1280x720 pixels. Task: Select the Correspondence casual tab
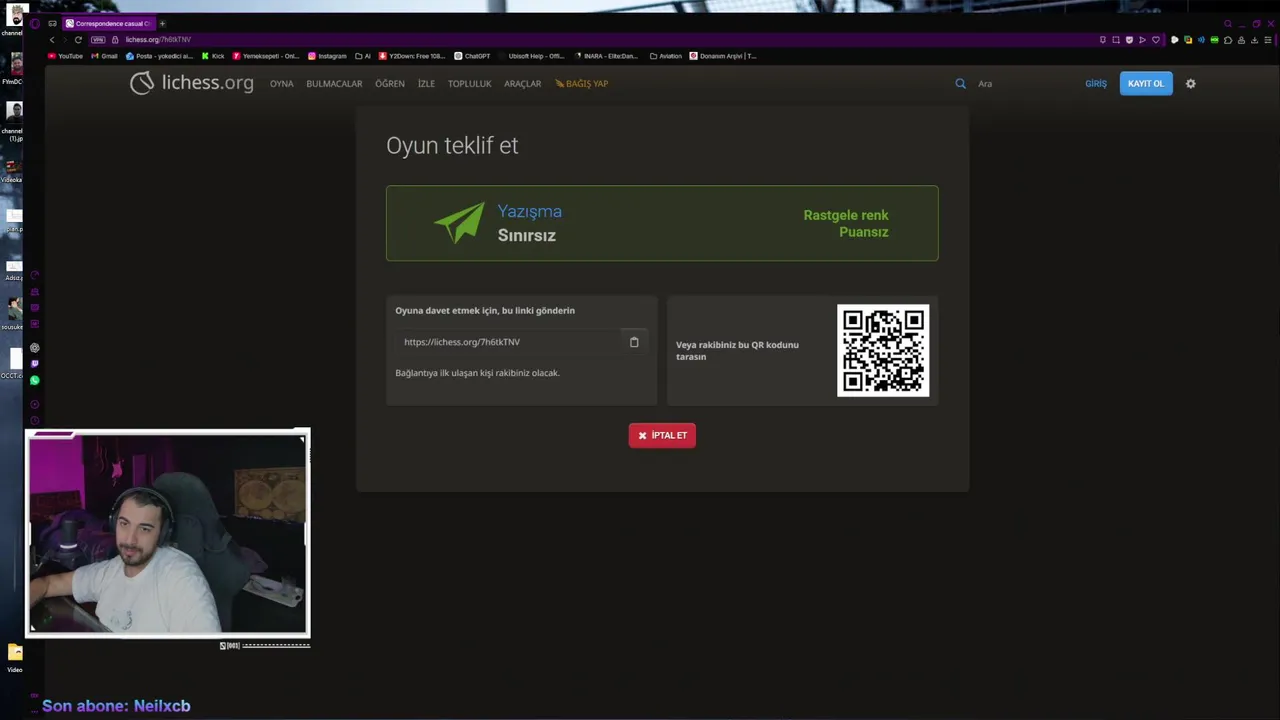[x=108, y=23]
